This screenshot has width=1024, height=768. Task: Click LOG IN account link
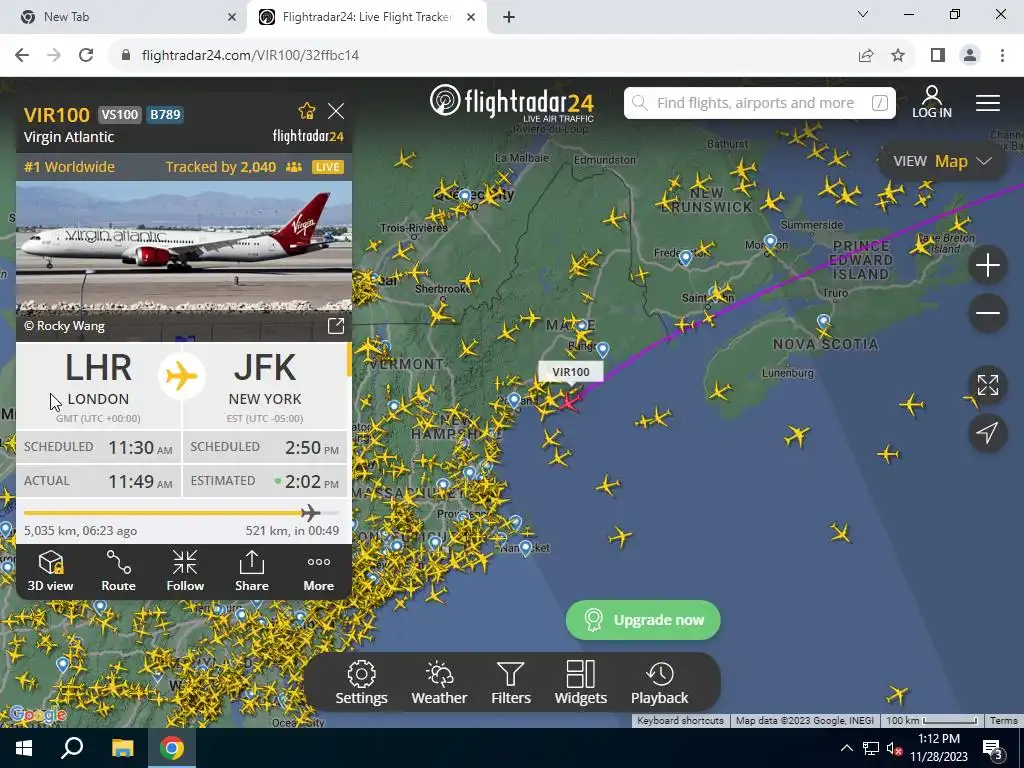[931, 103]
